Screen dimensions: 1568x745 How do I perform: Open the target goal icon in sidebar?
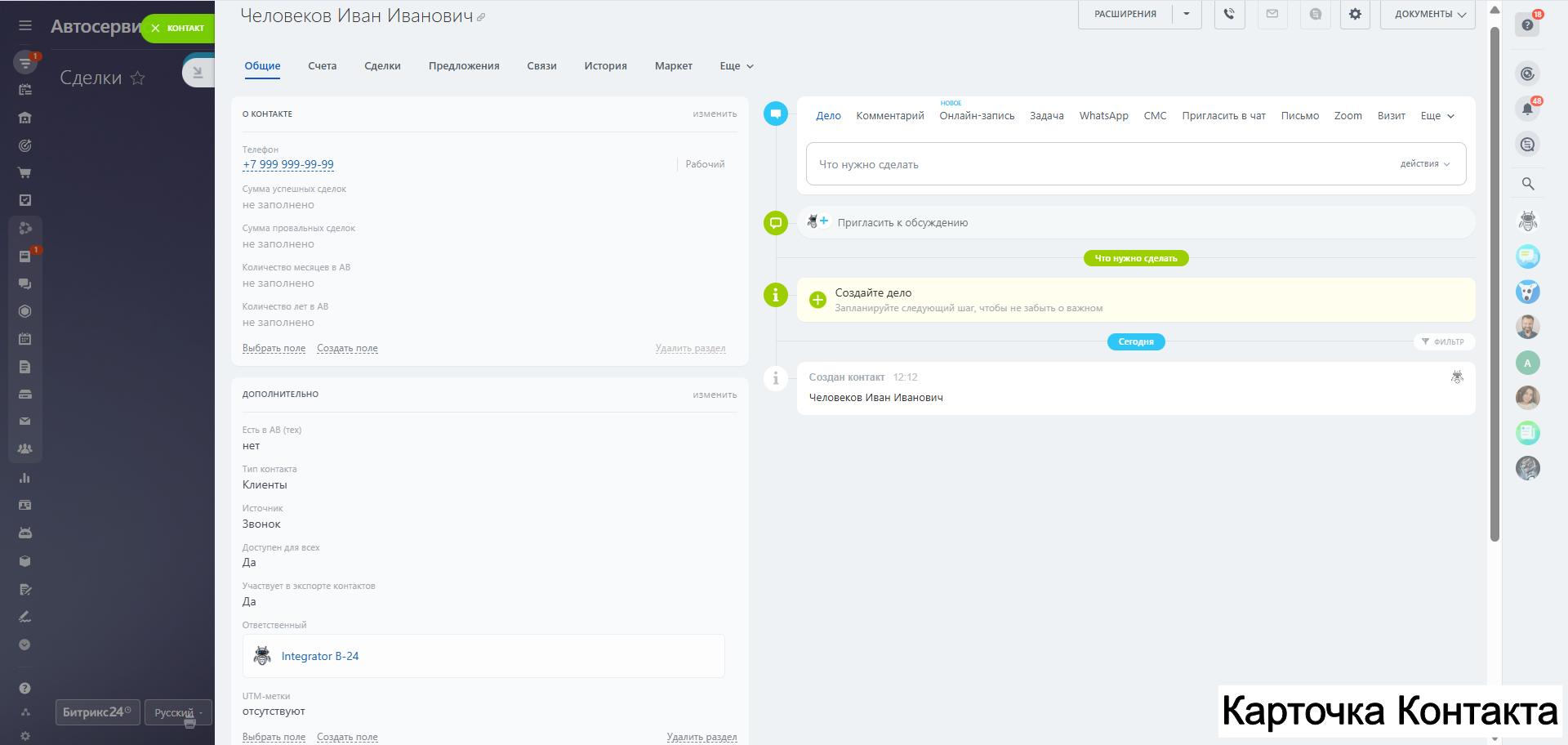point(25,145)
